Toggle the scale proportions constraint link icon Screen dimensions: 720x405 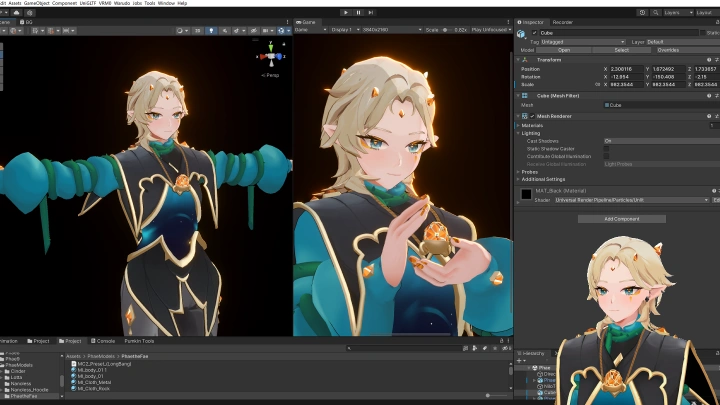pyautogui.click(x=597, y=84)
